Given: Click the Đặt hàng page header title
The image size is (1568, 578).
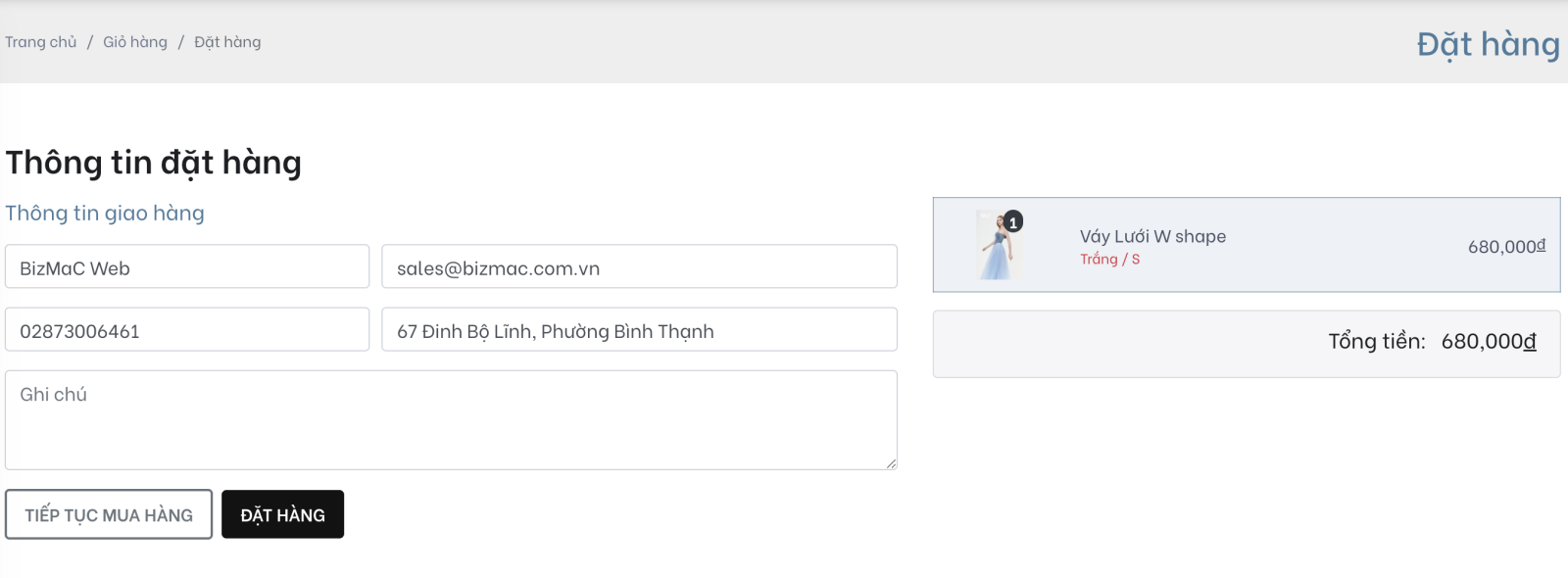Looking at the screenshot, I should (x=1488, y=44).
